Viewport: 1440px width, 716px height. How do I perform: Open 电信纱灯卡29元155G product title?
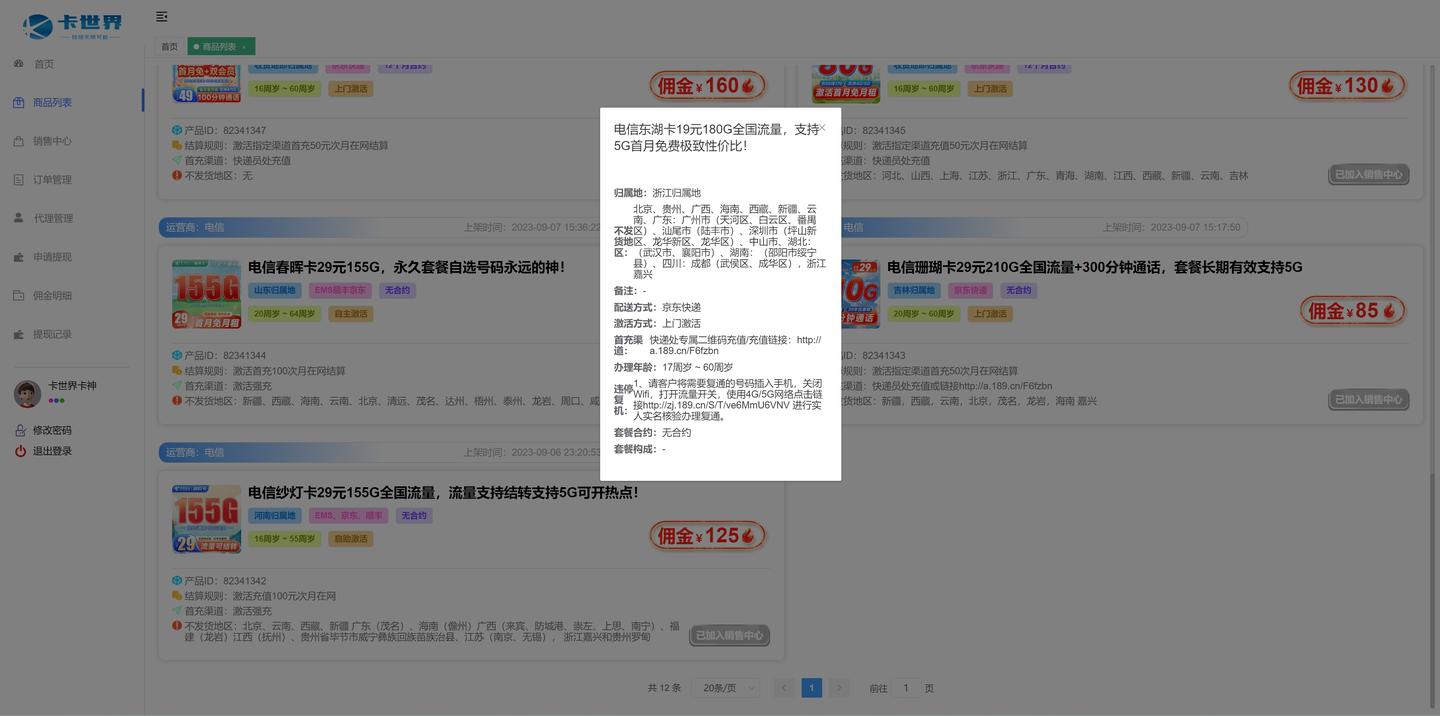443,493
